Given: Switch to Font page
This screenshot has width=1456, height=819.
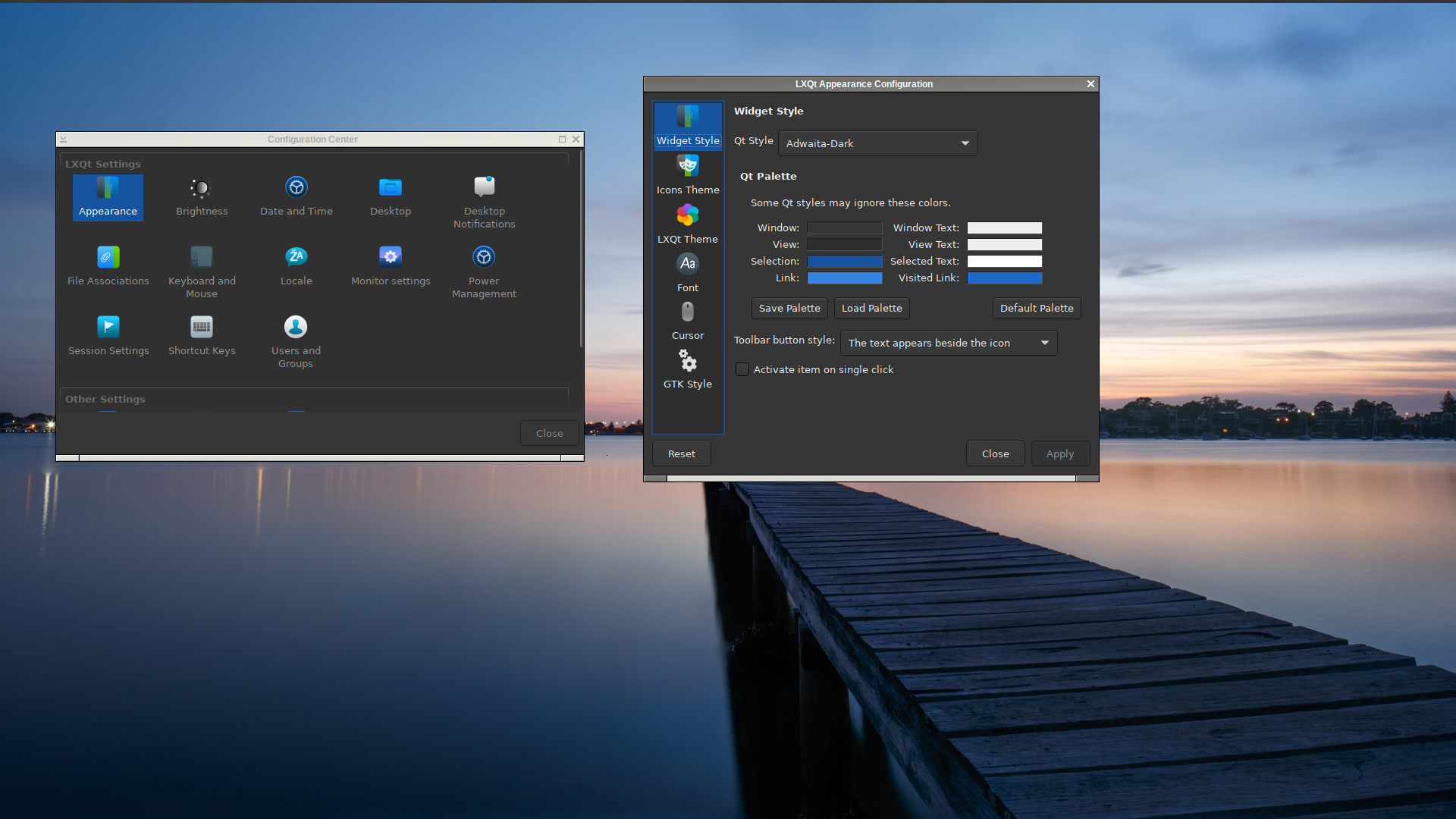Looking at the screenshot, I should (x=688, y=273).
